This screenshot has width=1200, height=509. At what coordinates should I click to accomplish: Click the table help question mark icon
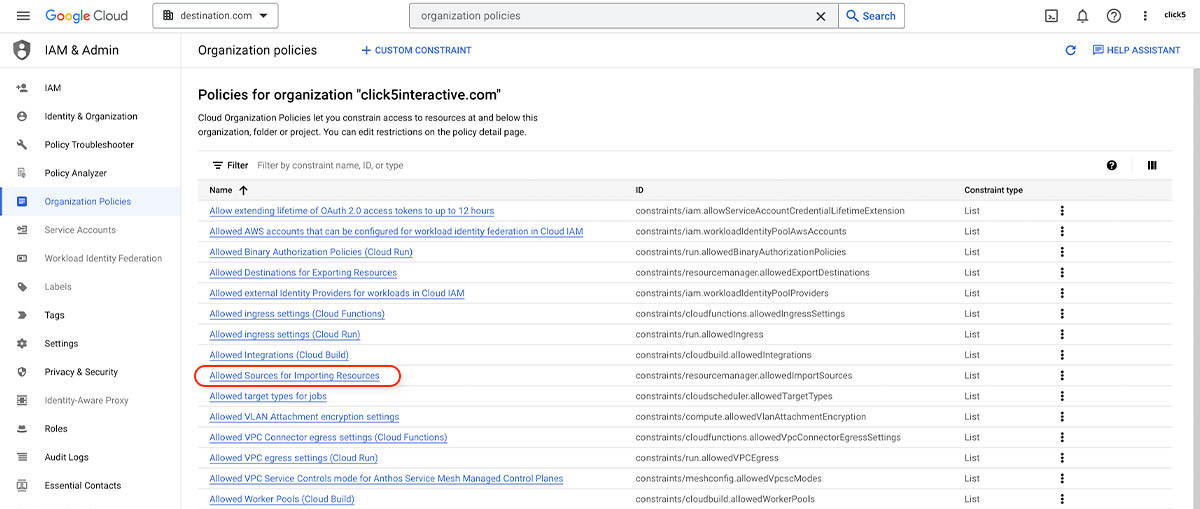click(1112, 165)
